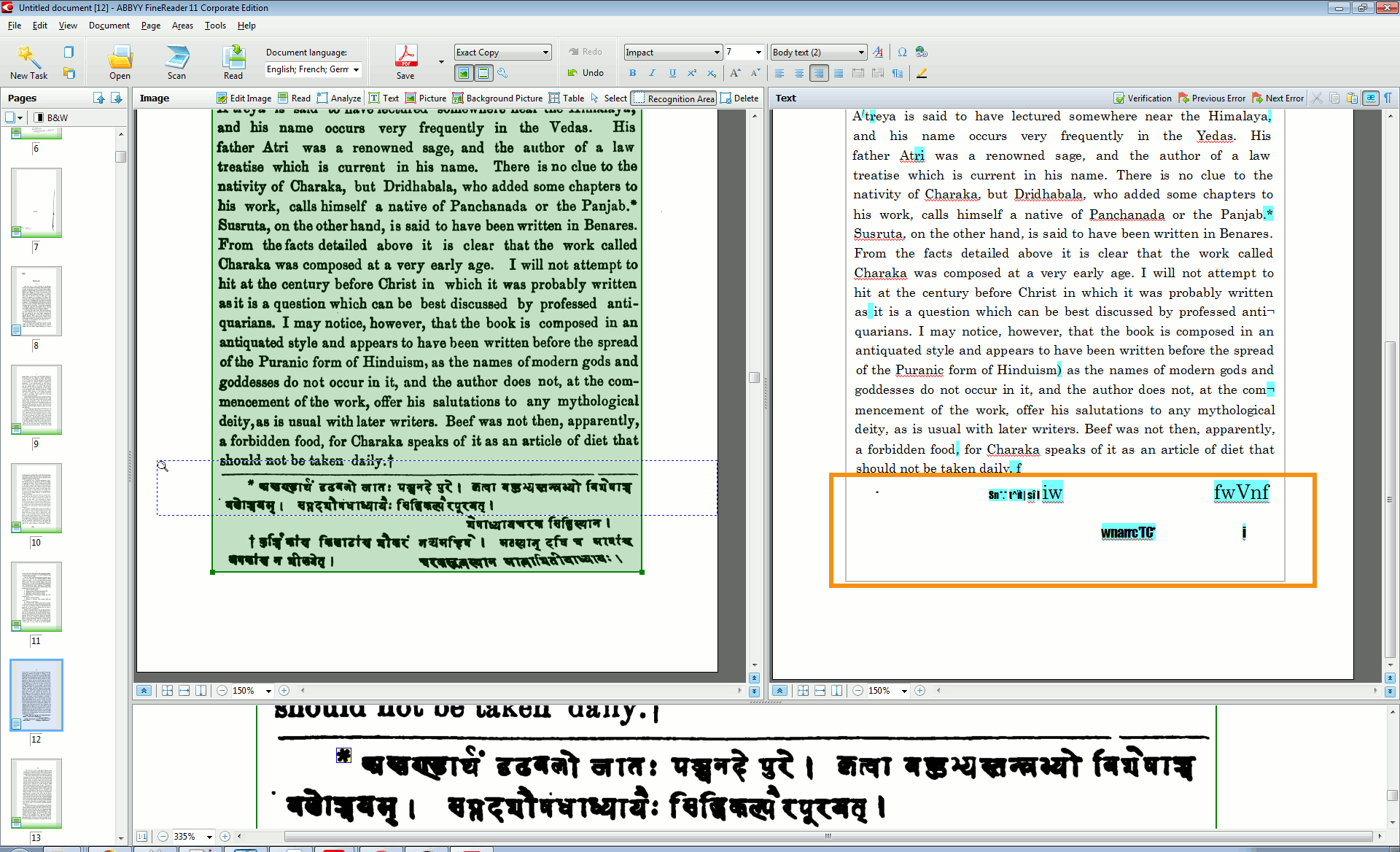
Task: Open the Areas menu
Action: tap(182, 25)
